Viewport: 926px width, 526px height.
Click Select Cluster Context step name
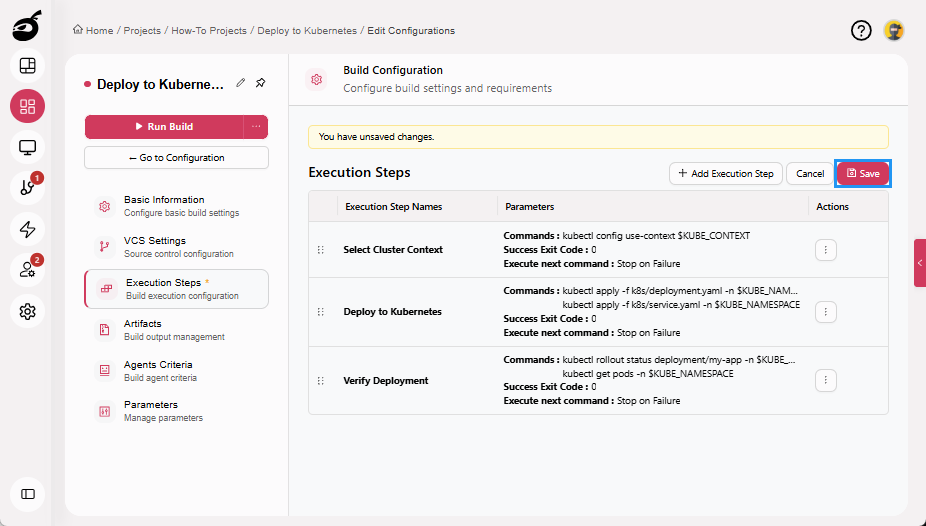tap(393, 250)
